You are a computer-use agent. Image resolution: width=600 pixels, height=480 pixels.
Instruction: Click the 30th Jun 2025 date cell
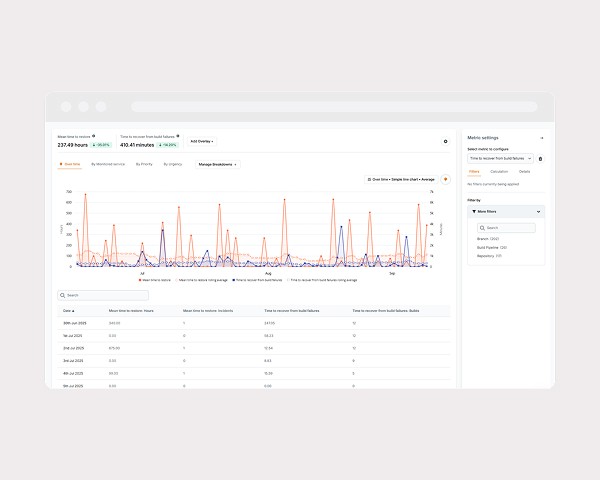[75, 323]
